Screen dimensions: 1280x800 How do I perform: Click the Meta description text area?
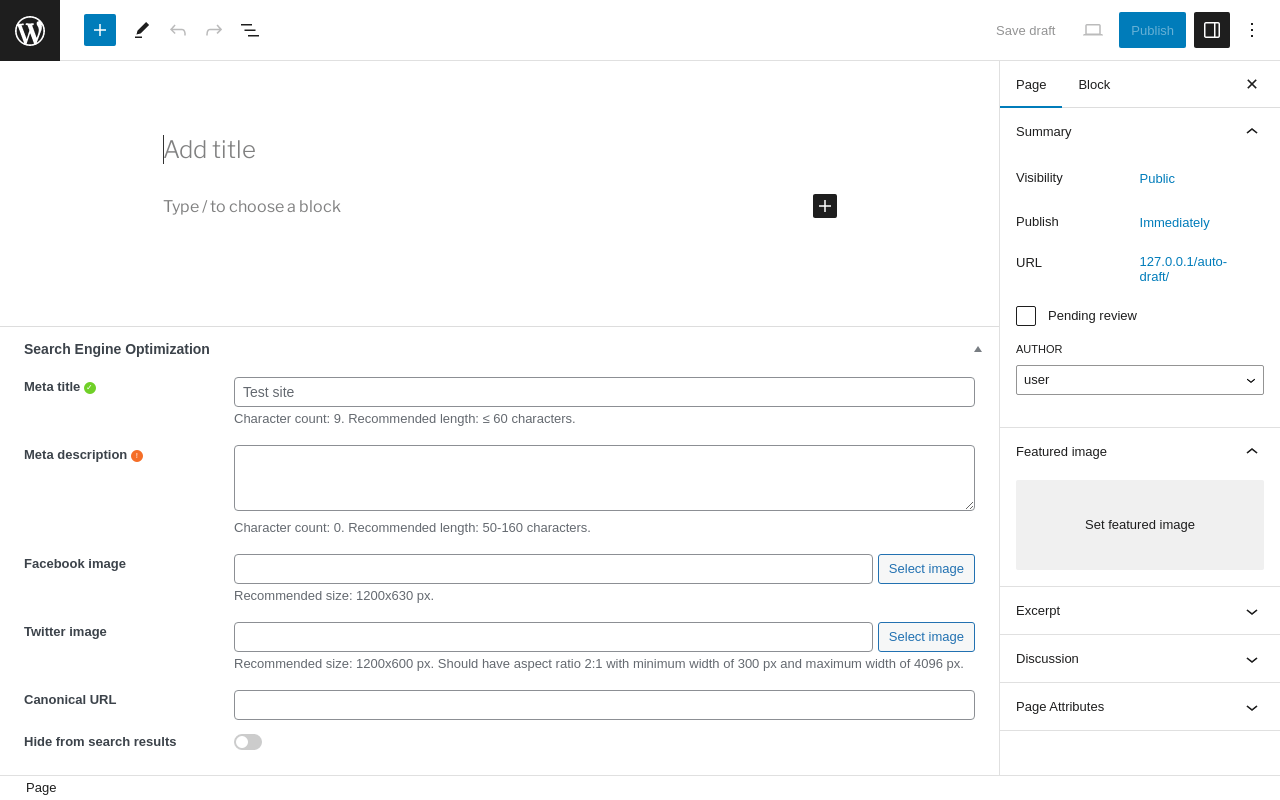pyautogui.click(x=604, y=478)
